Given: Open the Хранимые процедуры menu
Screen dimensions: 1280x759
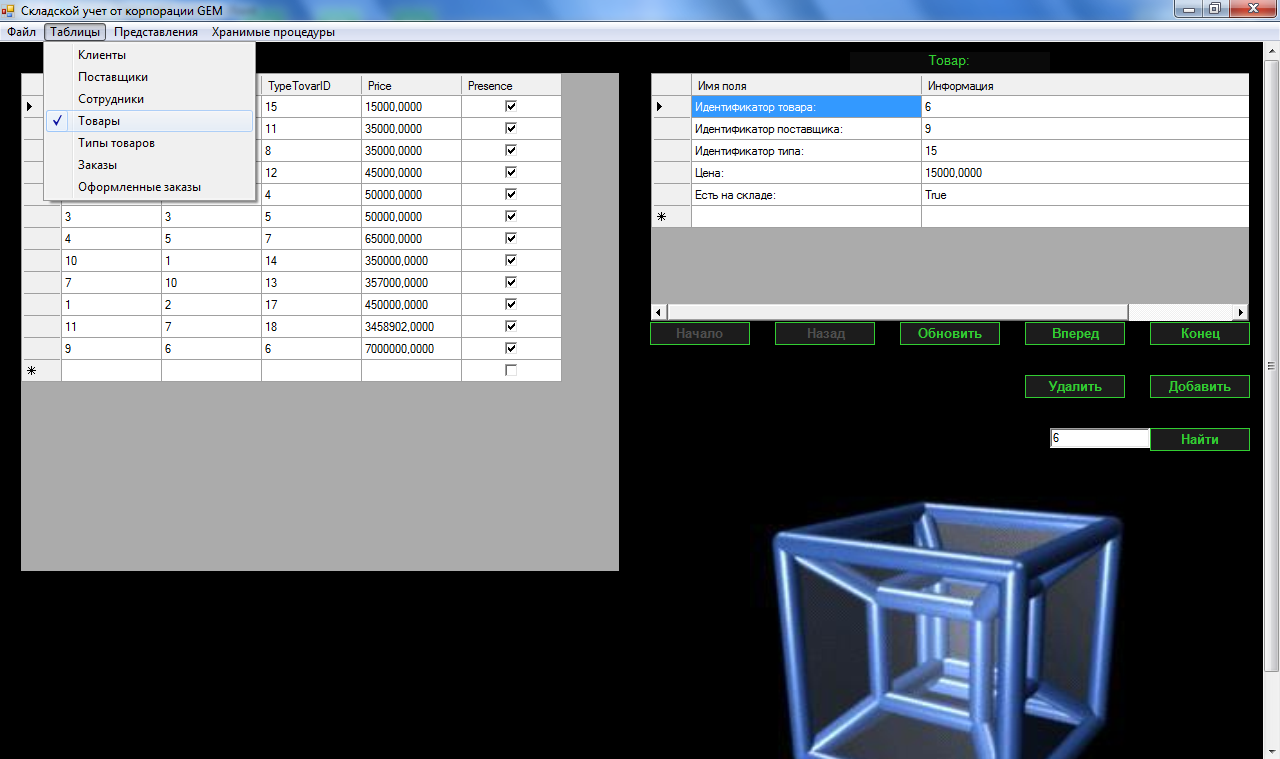Looking at the screenshot, I should [x=273, y=32].
